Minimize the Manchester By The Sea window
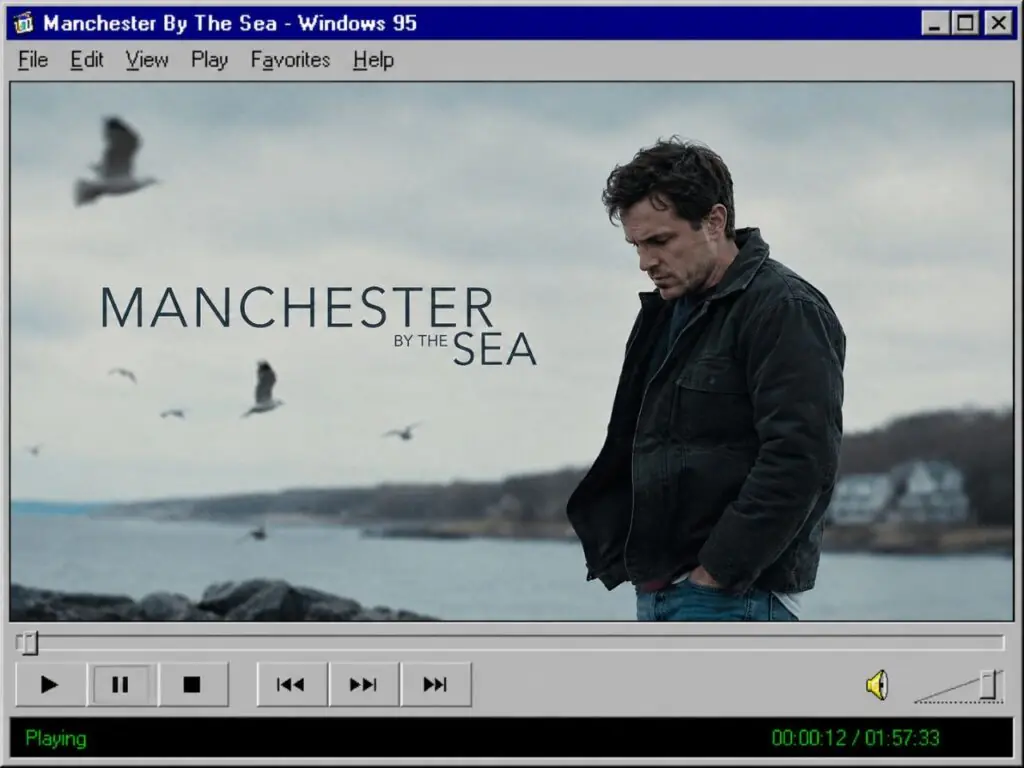 click(935, 24)
